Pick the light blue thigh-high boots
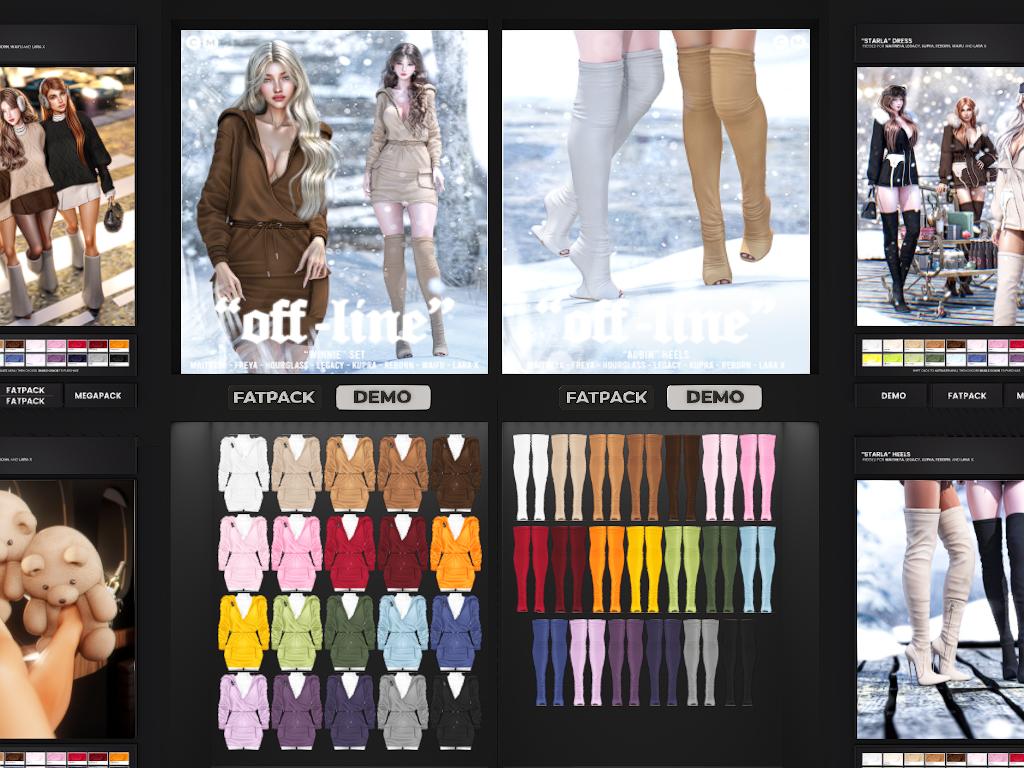This screenshot has height=768, width=1024. (x=757, y=568)
